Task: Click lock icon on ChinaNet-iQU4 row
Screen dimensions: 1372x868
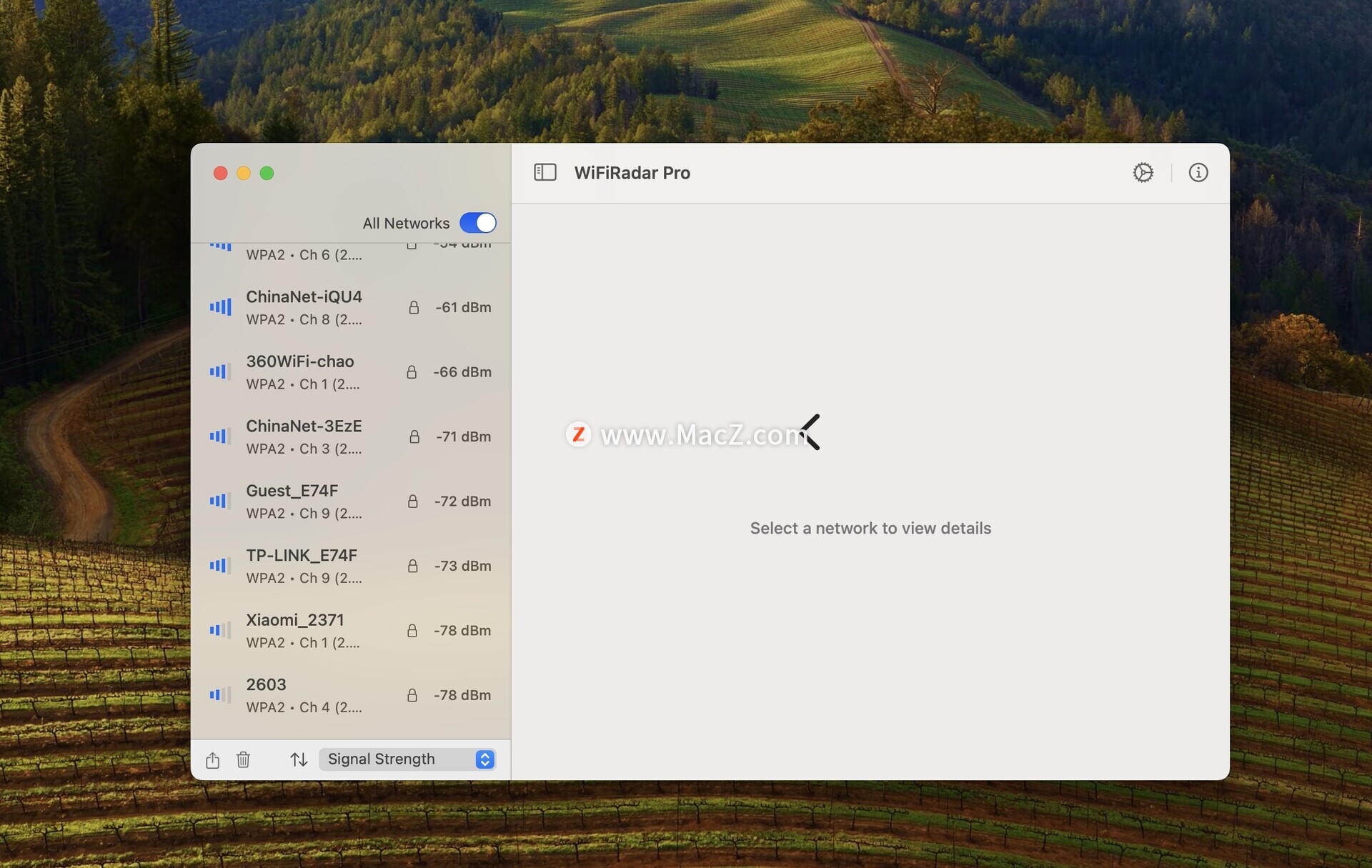Action: (x=414, y=307)
